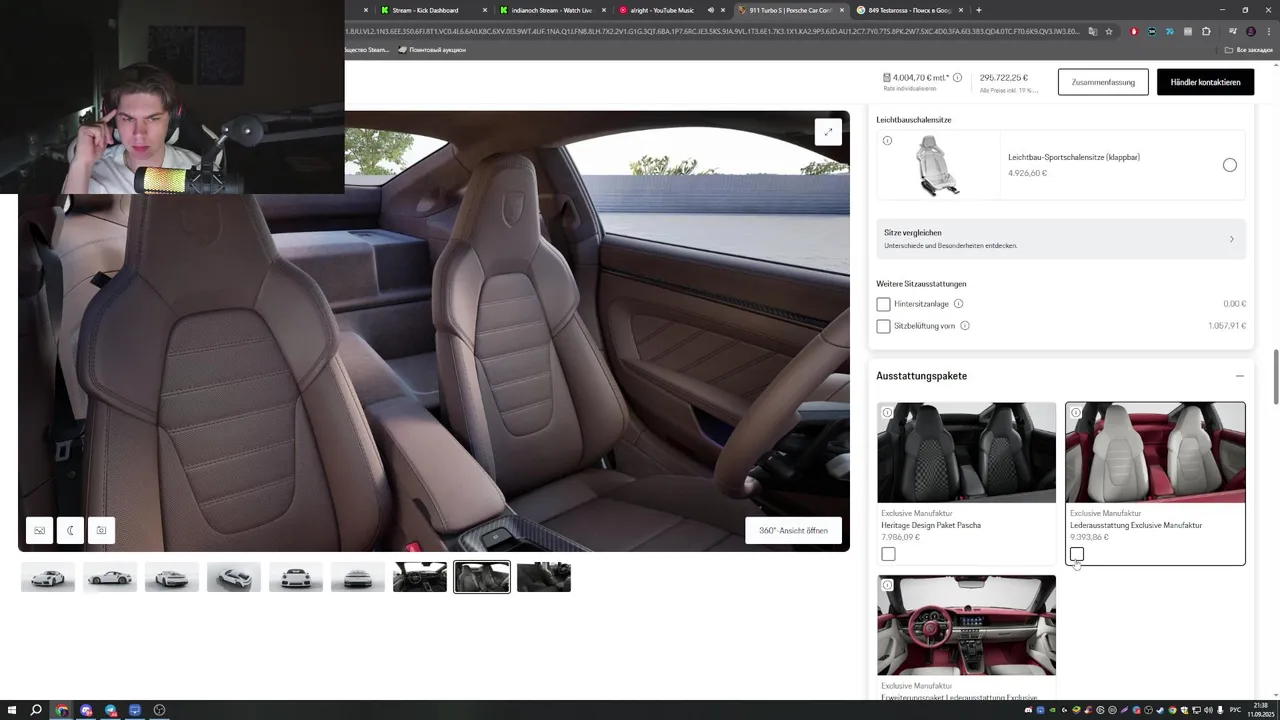
Task: Show info next to monthly rate price
Action: click(957, 78)
